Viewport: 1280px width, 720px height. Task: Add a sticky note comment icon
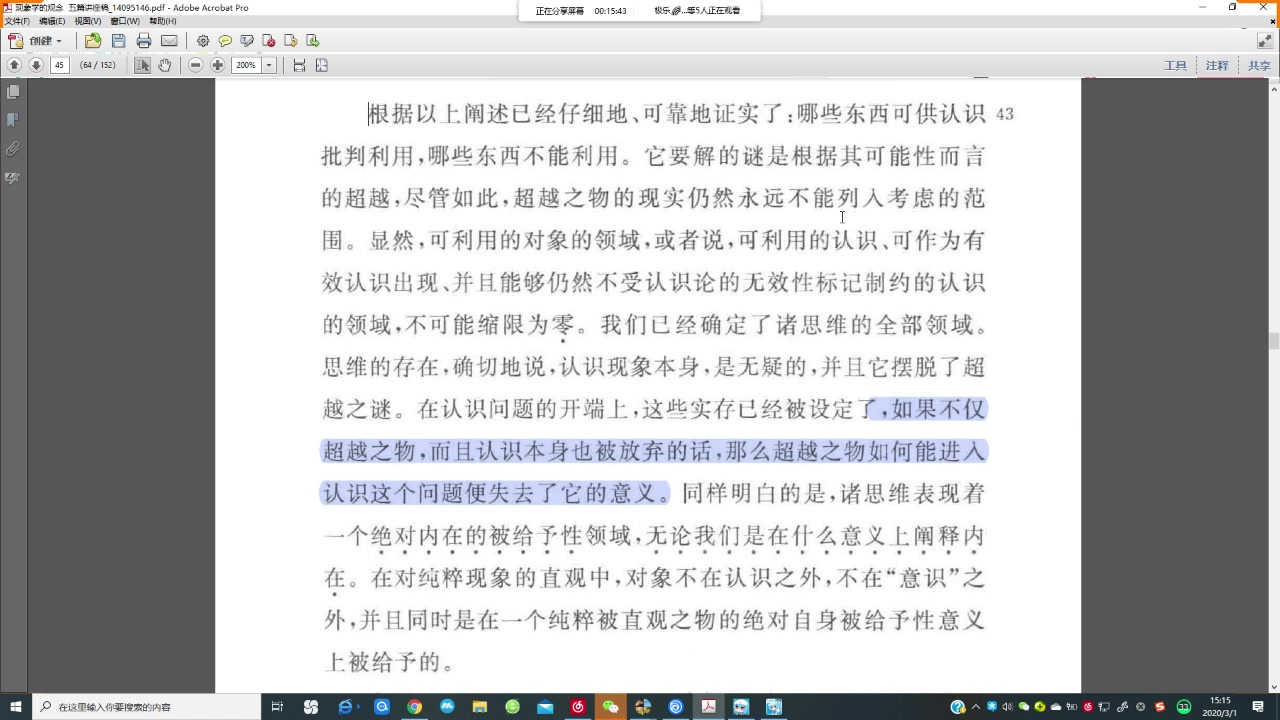[x=225, y=41]
